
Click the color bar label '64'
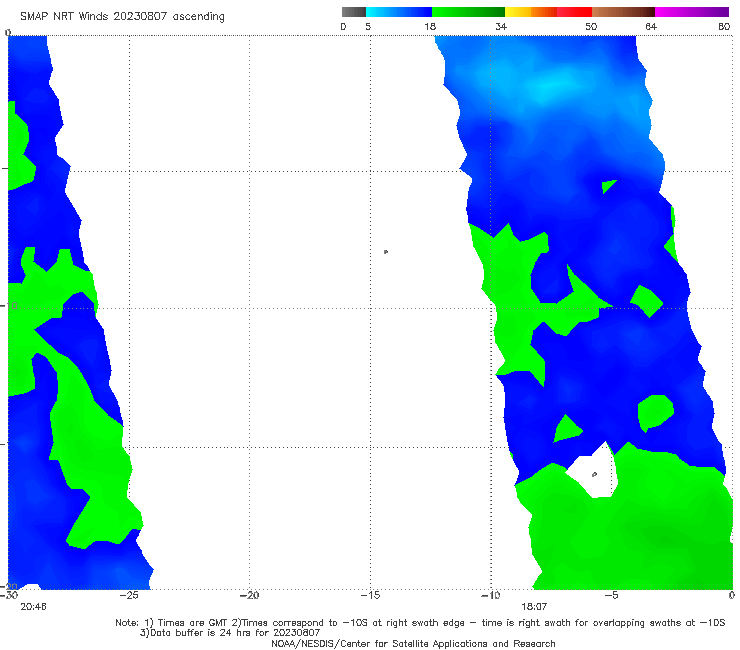click(651, 27)
